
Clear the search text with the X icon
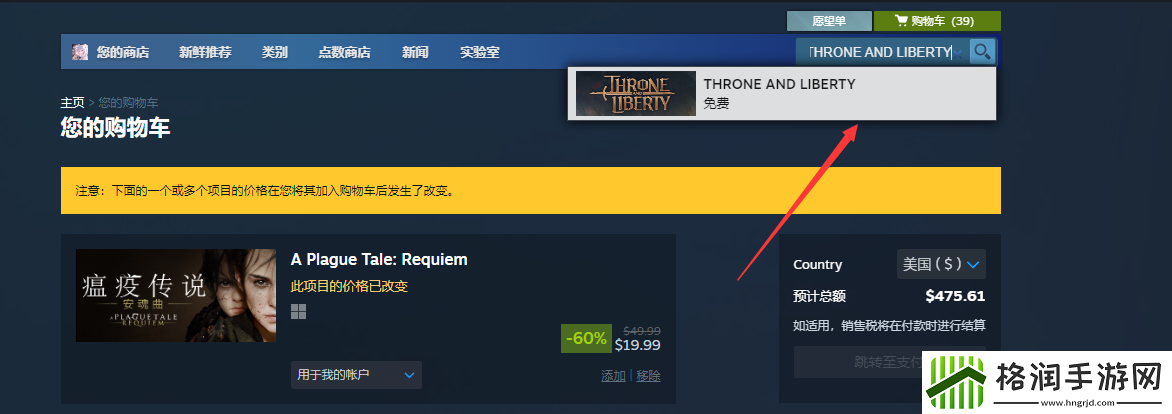coord(959,53)
